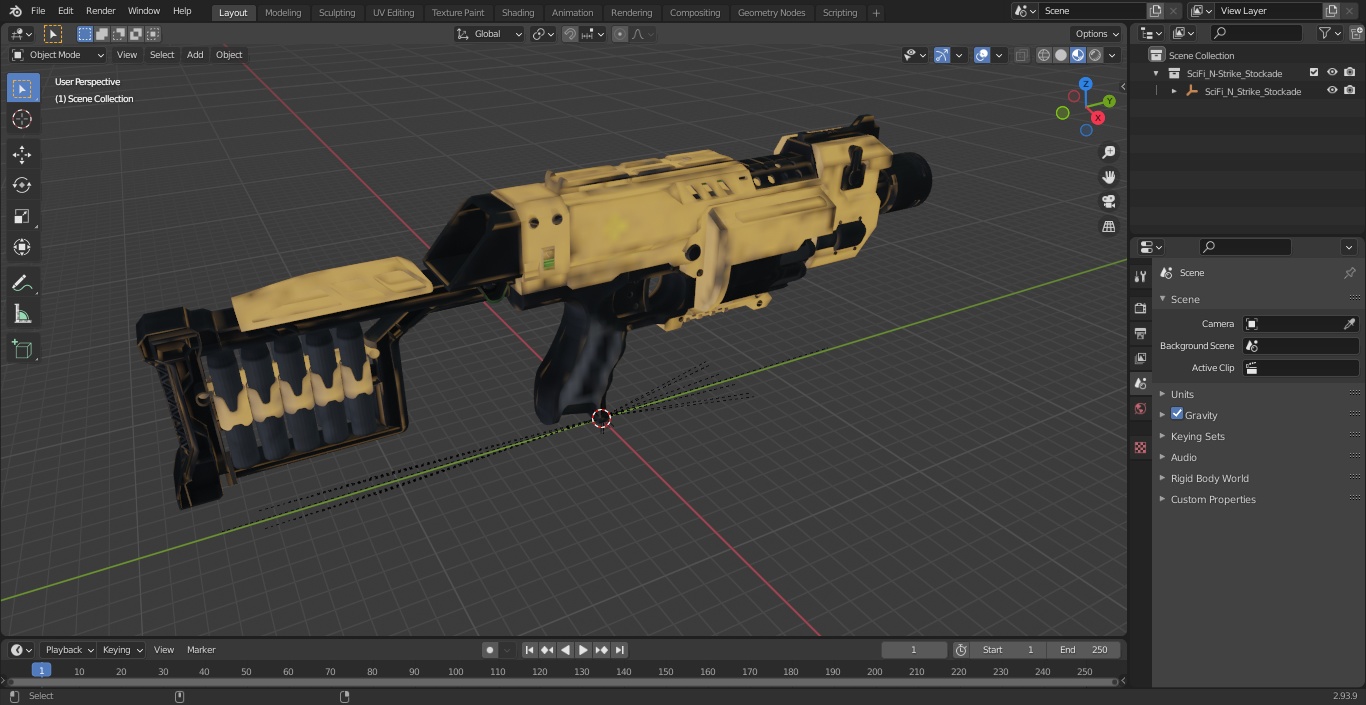Toggle the camera view icon
Screen dimensions: 1366x705
1109,202
